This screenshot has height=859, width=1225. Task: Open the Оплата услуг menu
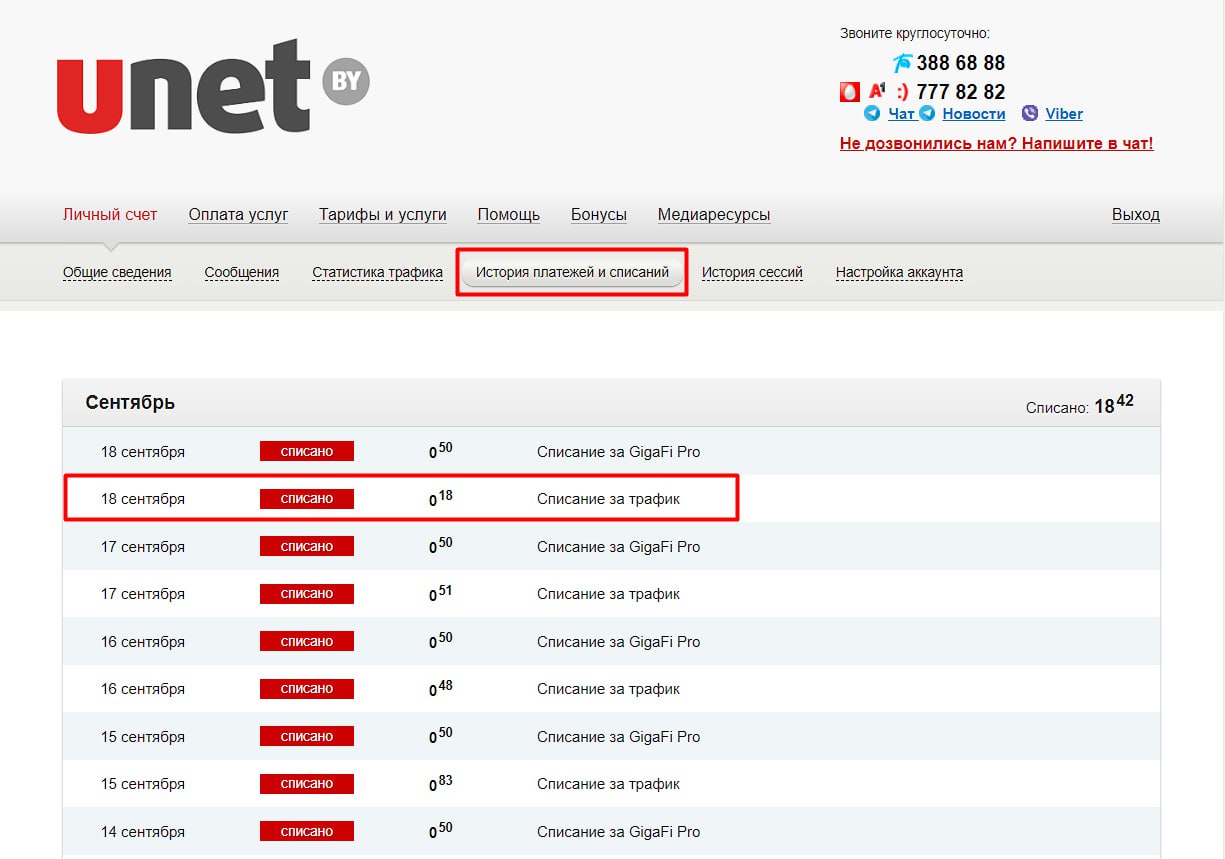[x=238, y=215]
